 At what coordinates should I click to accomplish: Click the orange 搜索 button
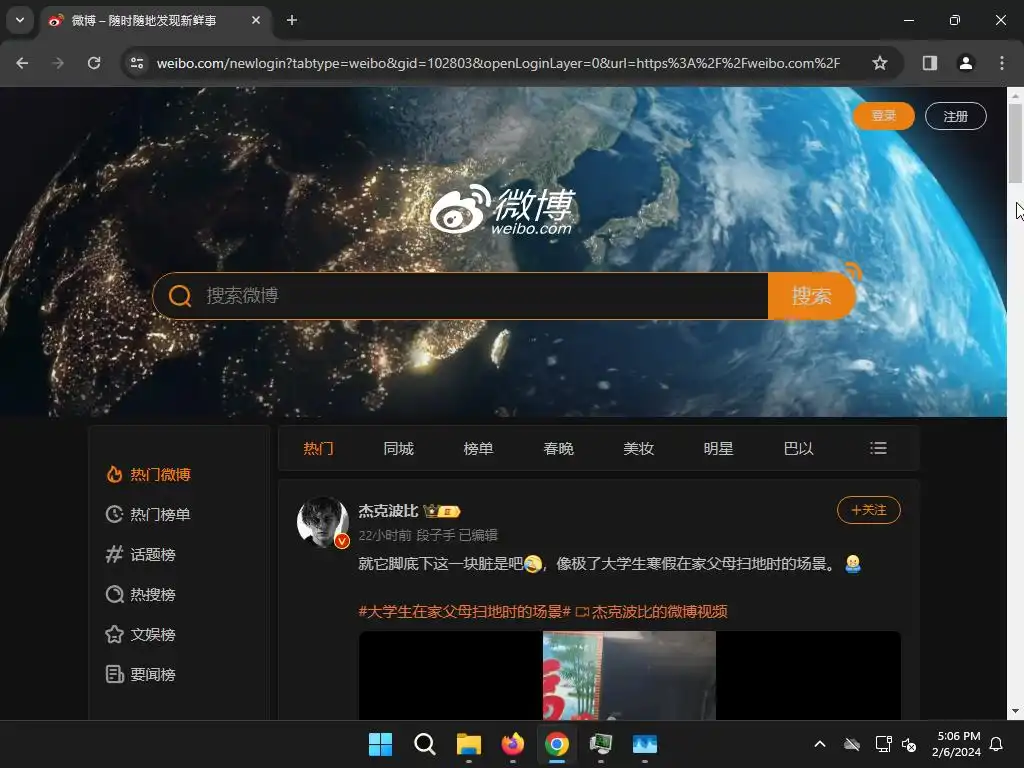click(811, 296)
